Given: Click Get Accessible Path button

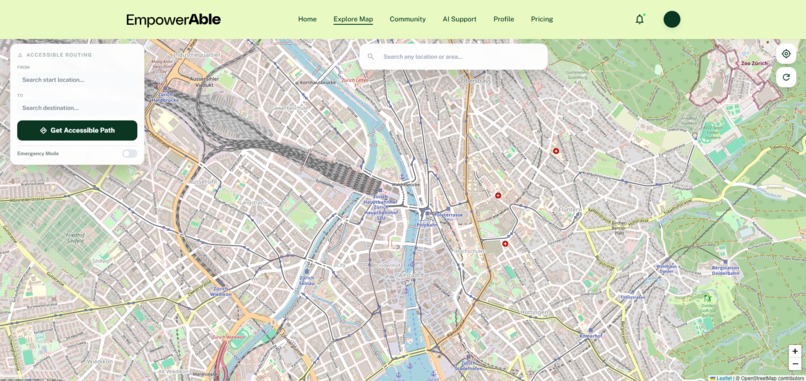Looking at the screenshot, I should pos(77,131).
